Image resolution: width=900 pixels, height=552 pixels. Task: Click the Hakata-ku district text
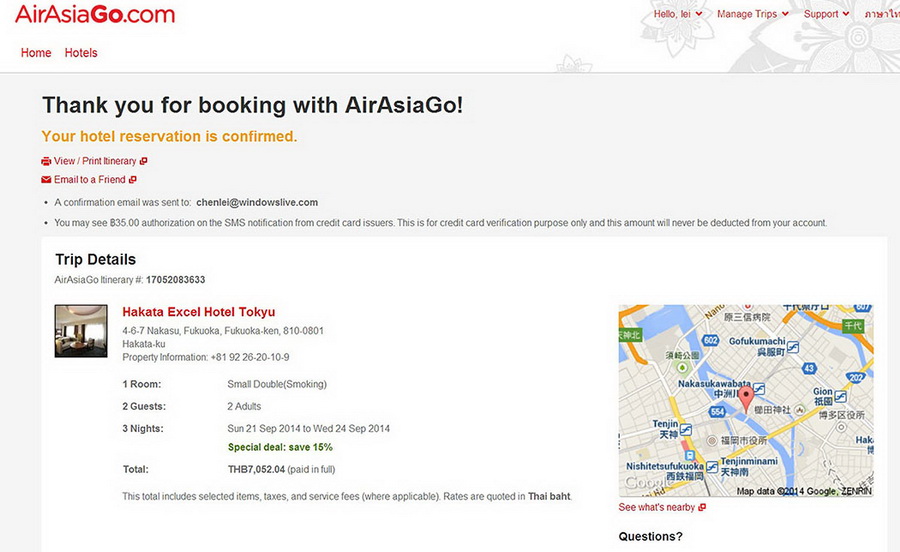tap(143, 344)
